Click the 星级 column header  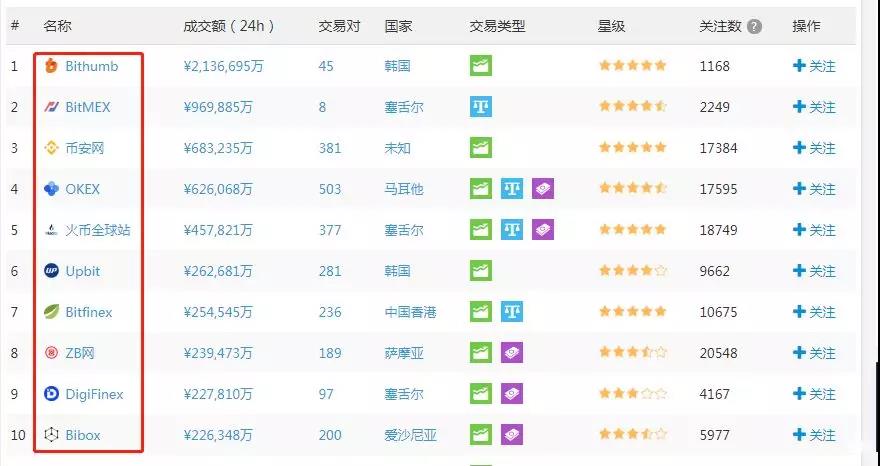coord(611,26)
